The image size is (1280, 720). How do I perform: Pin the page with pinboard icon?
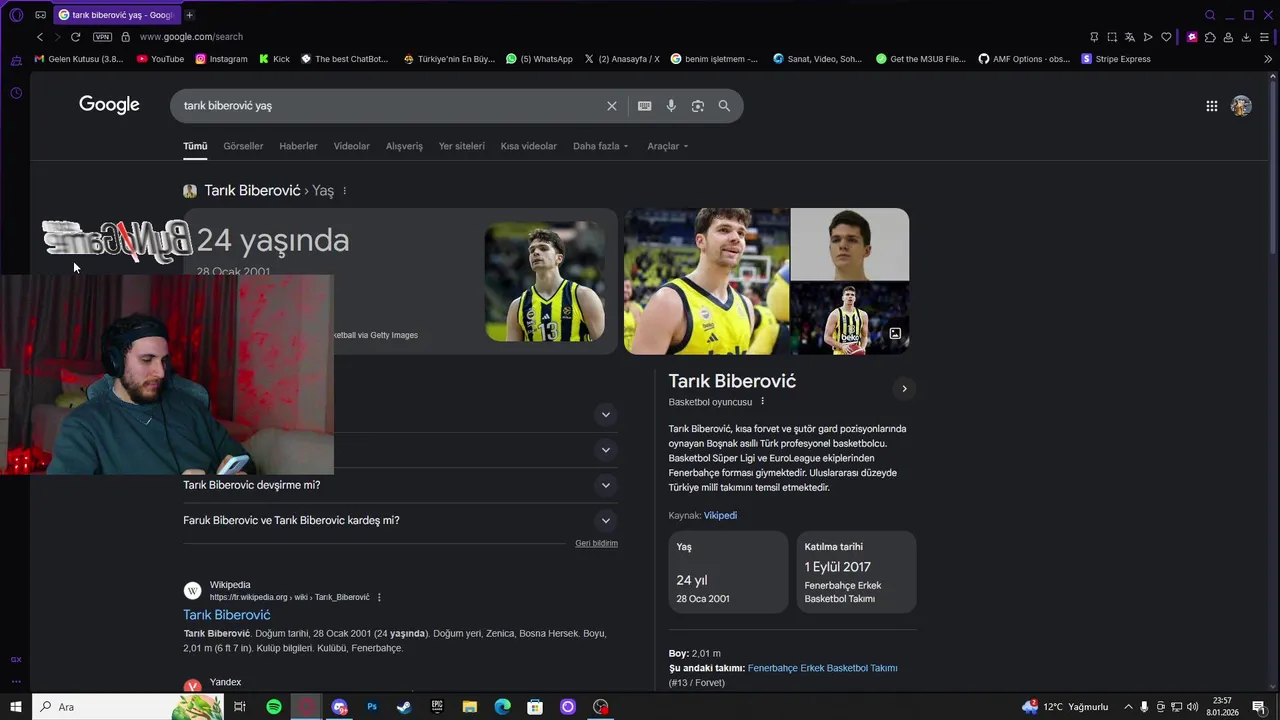tap(1094, 37)
